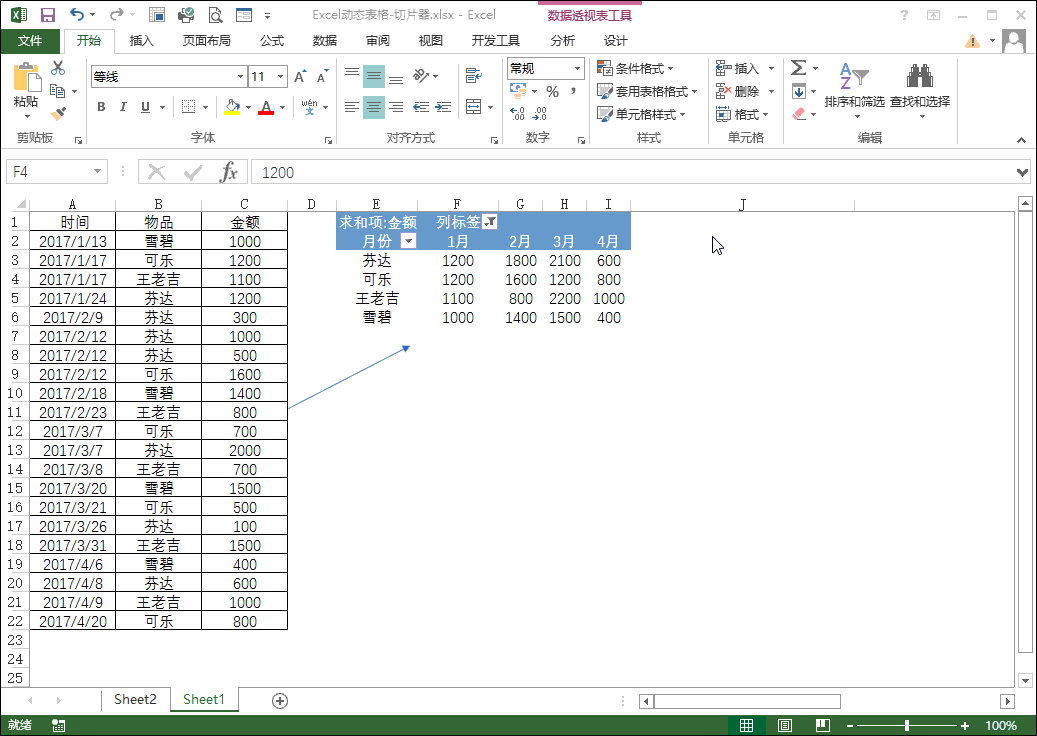Screen dimensions: 1037x736
Task: Toggle center horizontal alignment
Action: coord(373,107)
